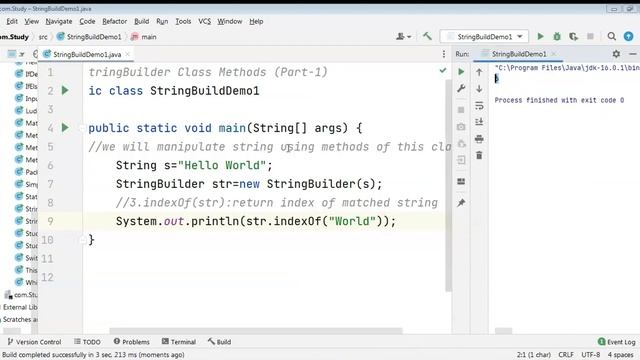Rerun the program in the Run panel

coord(461,72)
